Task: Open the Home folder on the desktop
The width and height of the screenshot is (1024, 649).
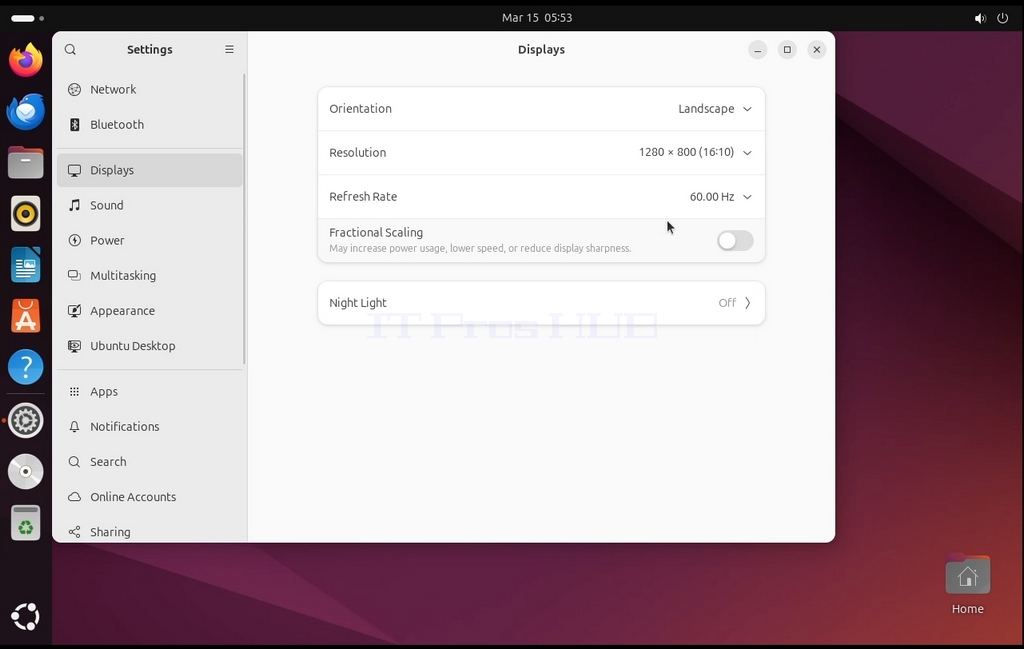Action: point(968,585)
